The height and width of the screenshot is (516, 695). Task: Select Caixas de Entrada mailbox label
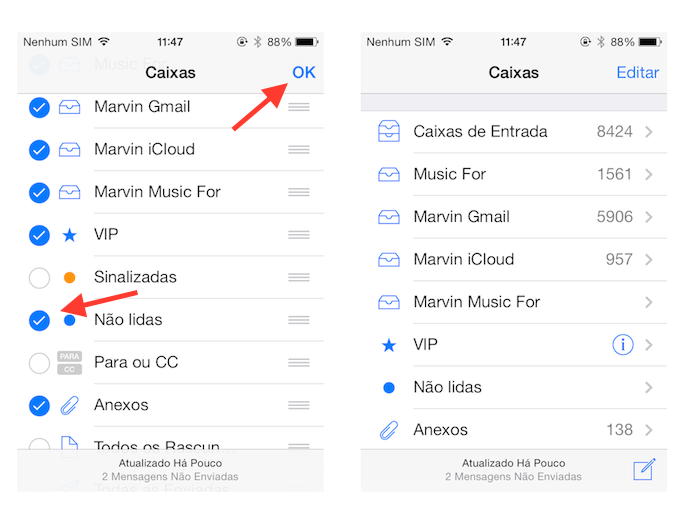tap(480, 131)
